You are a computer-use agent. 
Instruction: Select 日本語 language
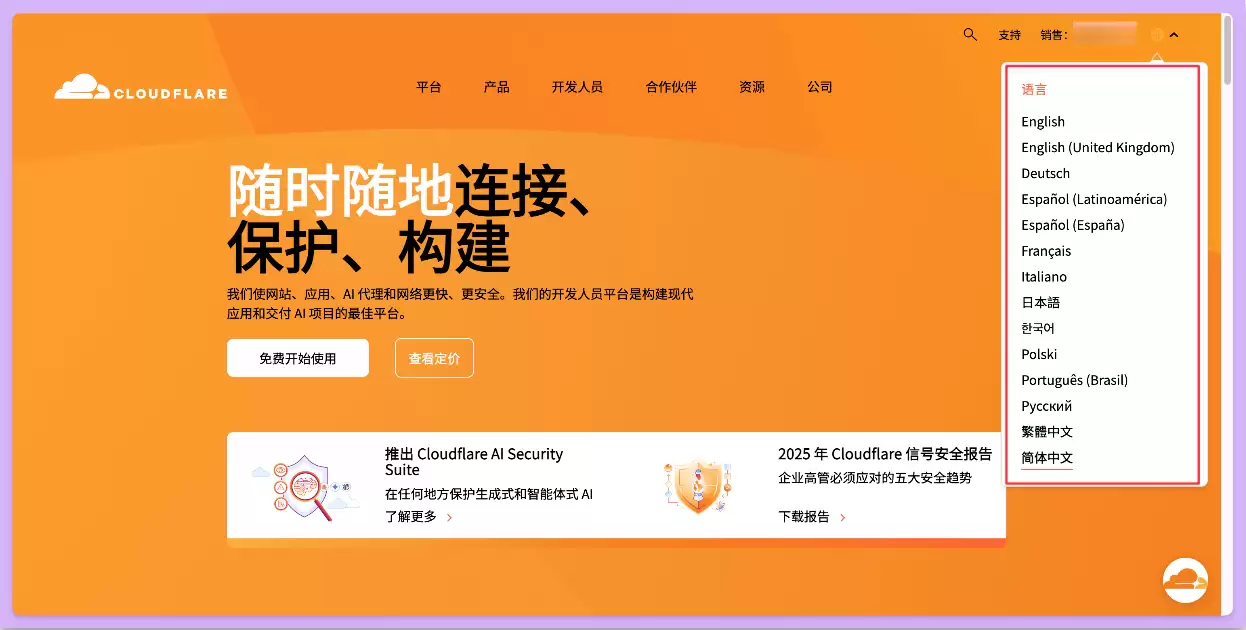pos(1040,303)
